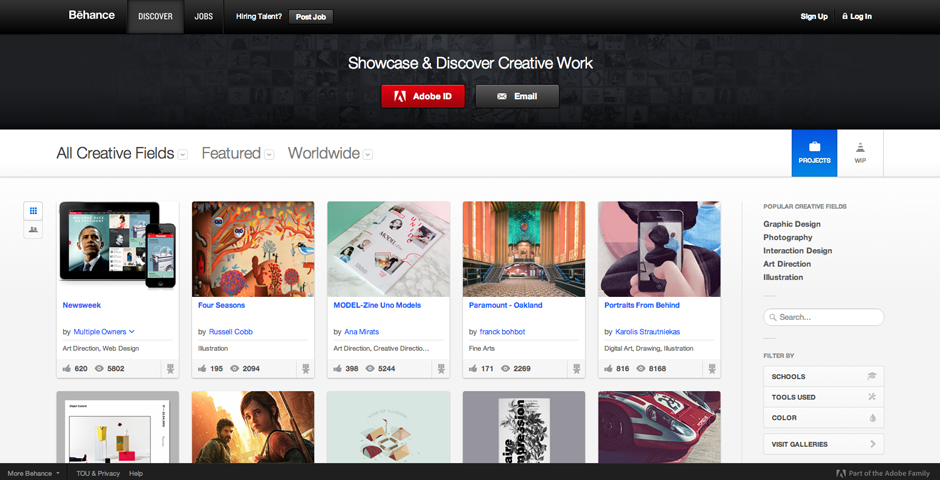The image size is (940, 480).
Task: Visit Ana Mirats's profile
Action: 361,331
